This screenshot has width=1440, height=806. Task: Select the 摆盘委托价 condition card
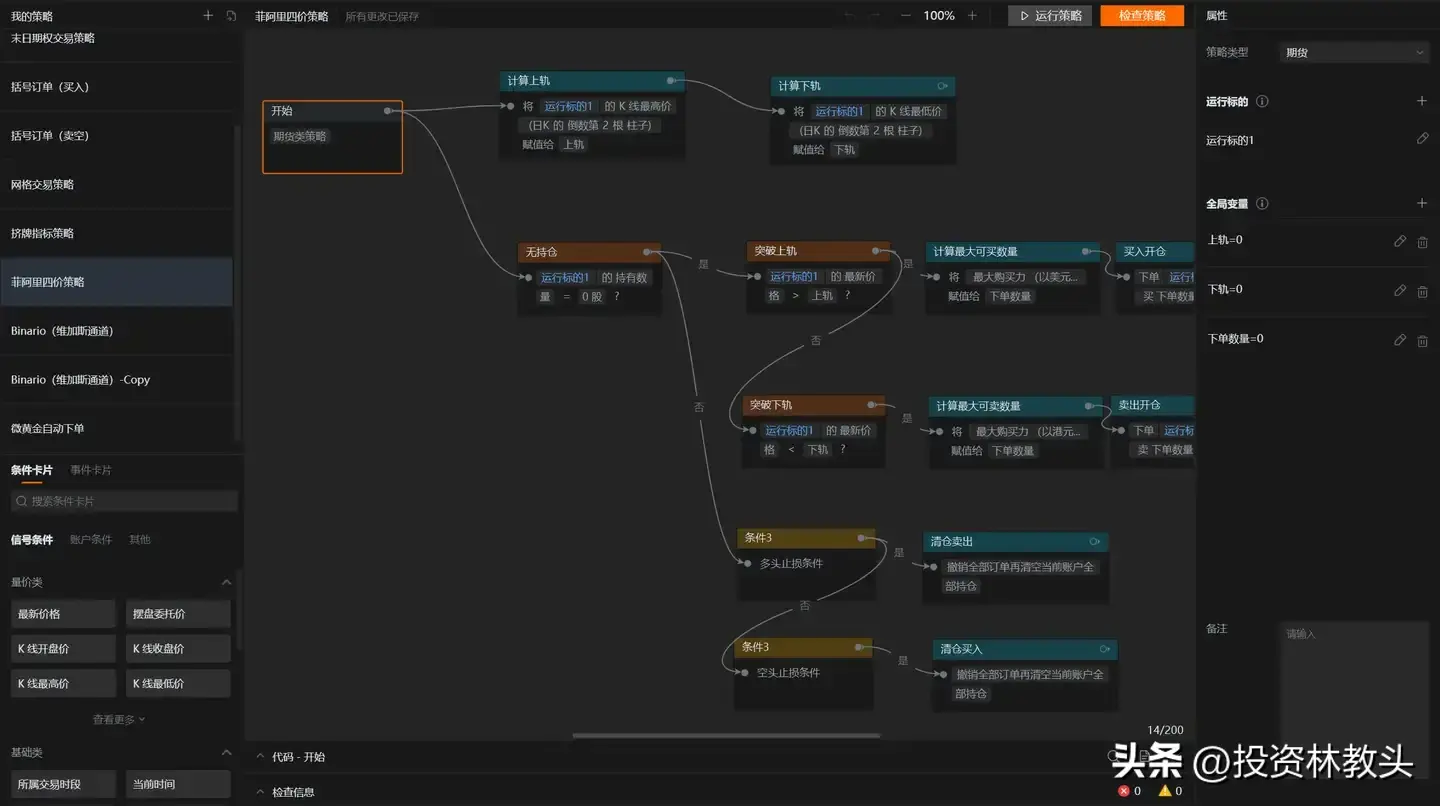click(x=179, y=614)
